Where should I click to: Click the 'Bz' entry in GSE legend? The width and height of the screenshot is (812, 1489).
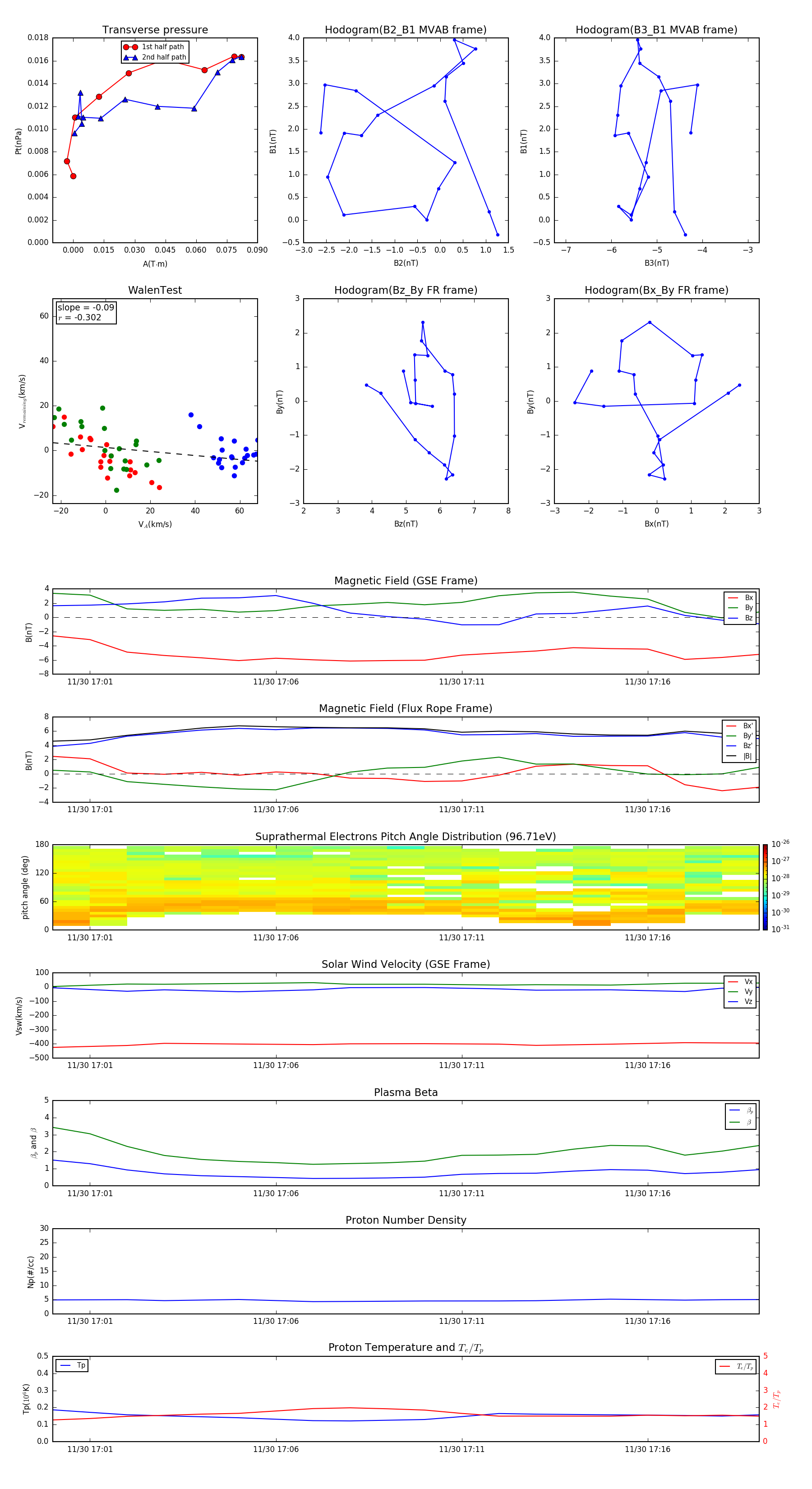coord(741,618)
